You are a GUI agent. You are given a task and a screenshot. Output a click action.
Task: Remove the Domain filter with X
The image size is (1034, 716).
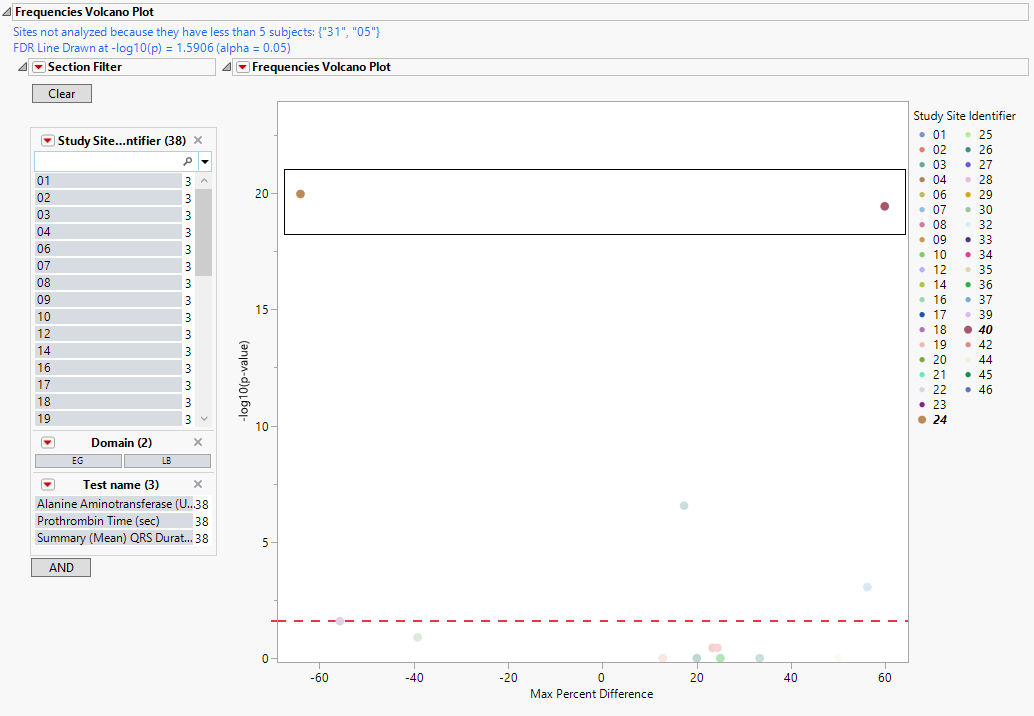point(198,443)
